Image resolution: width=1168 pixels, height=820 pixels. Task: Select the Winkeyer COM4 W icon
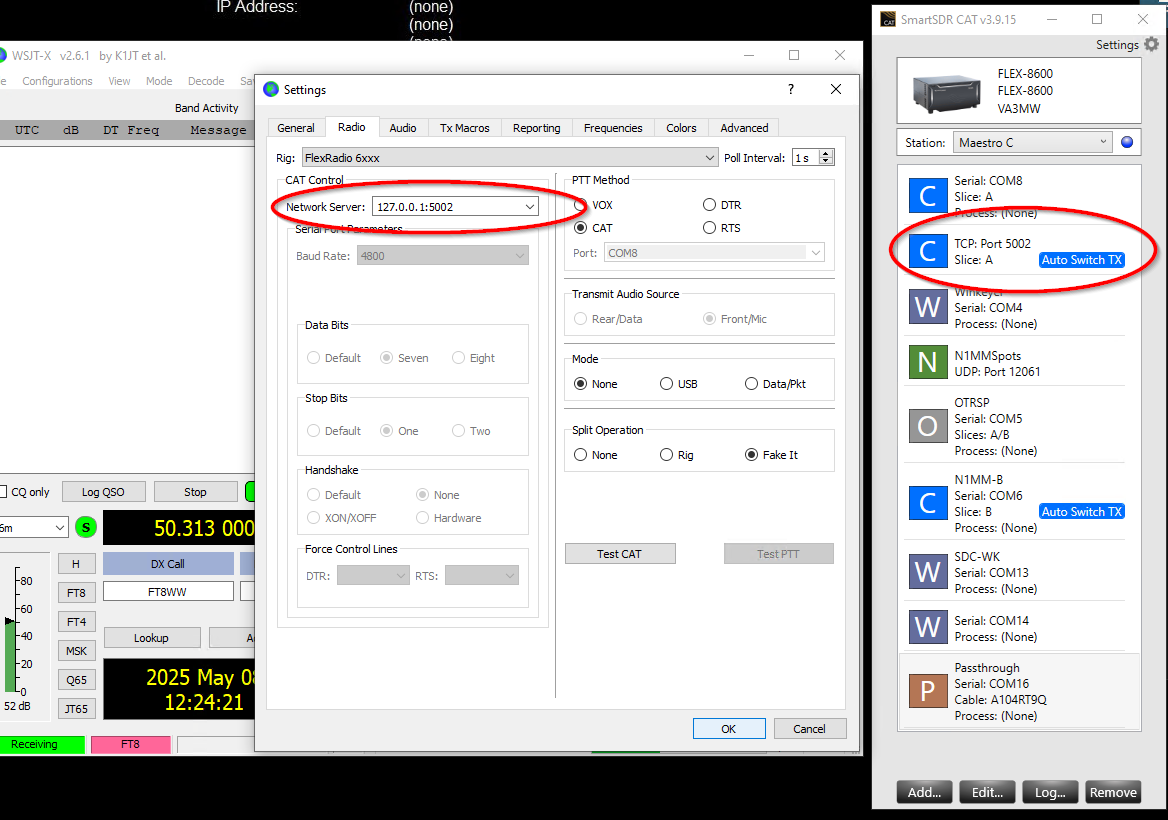click(927, 307)
